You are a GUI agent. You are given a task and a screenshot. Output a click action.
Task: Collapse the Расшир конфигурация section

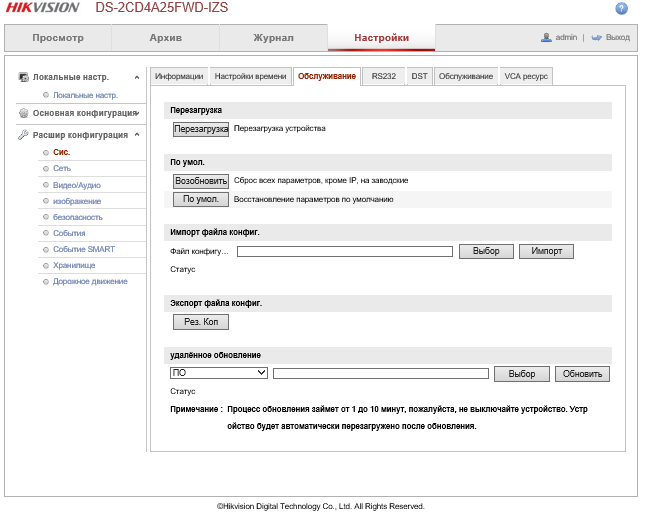[136, 135]
